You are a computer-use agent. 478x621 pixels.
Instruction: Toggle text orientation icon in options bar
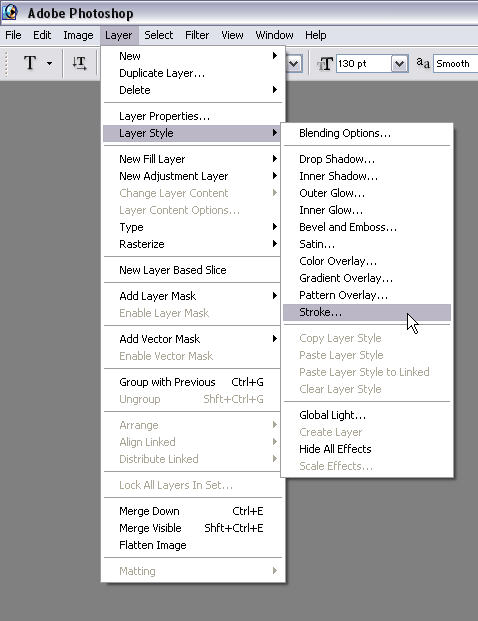tap(79, 63)
